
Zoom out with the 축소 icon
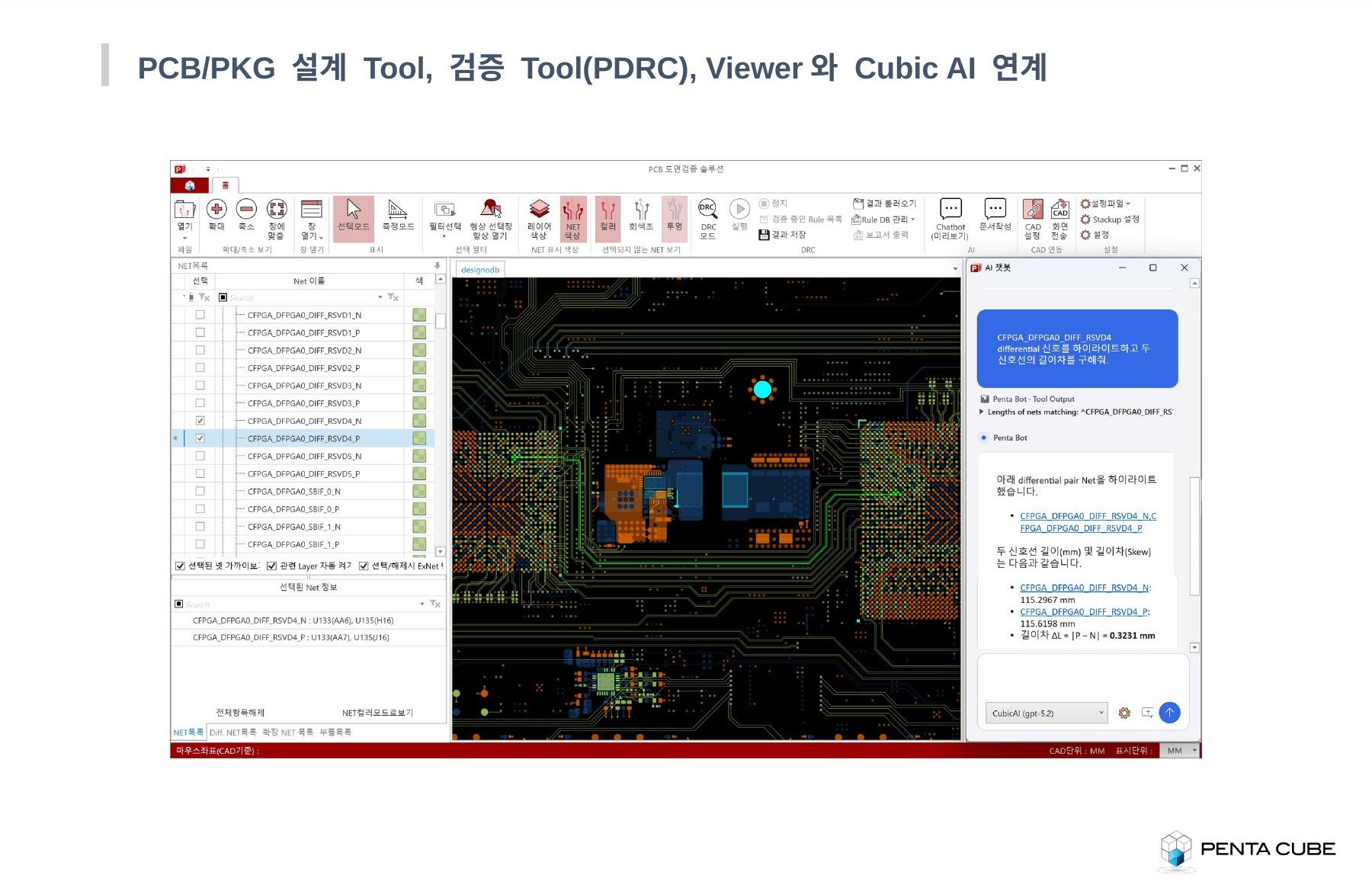pyautogui.click(x=246, y=215)
